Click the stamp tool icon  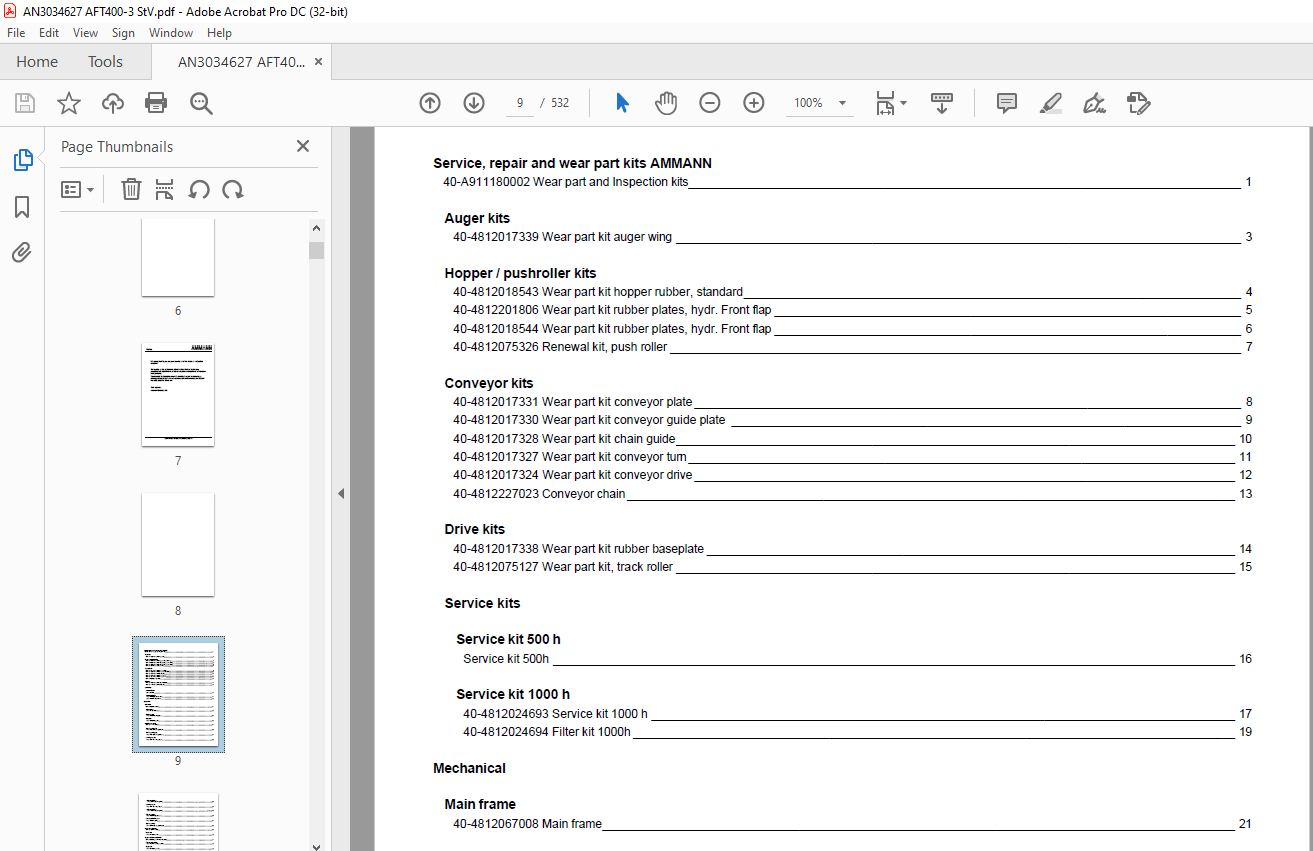tap(1138, 103)
